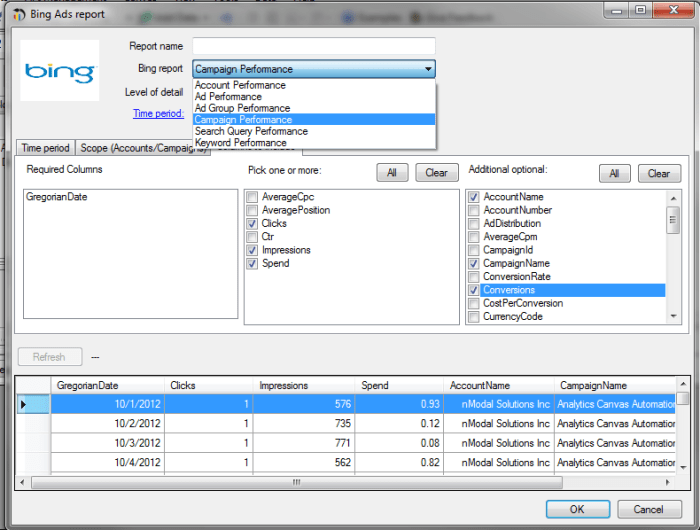Viewport: 700px width, 530px height.
Task: Toggle the AverageCpc checkbox
Action: click(x=252, y=197)
